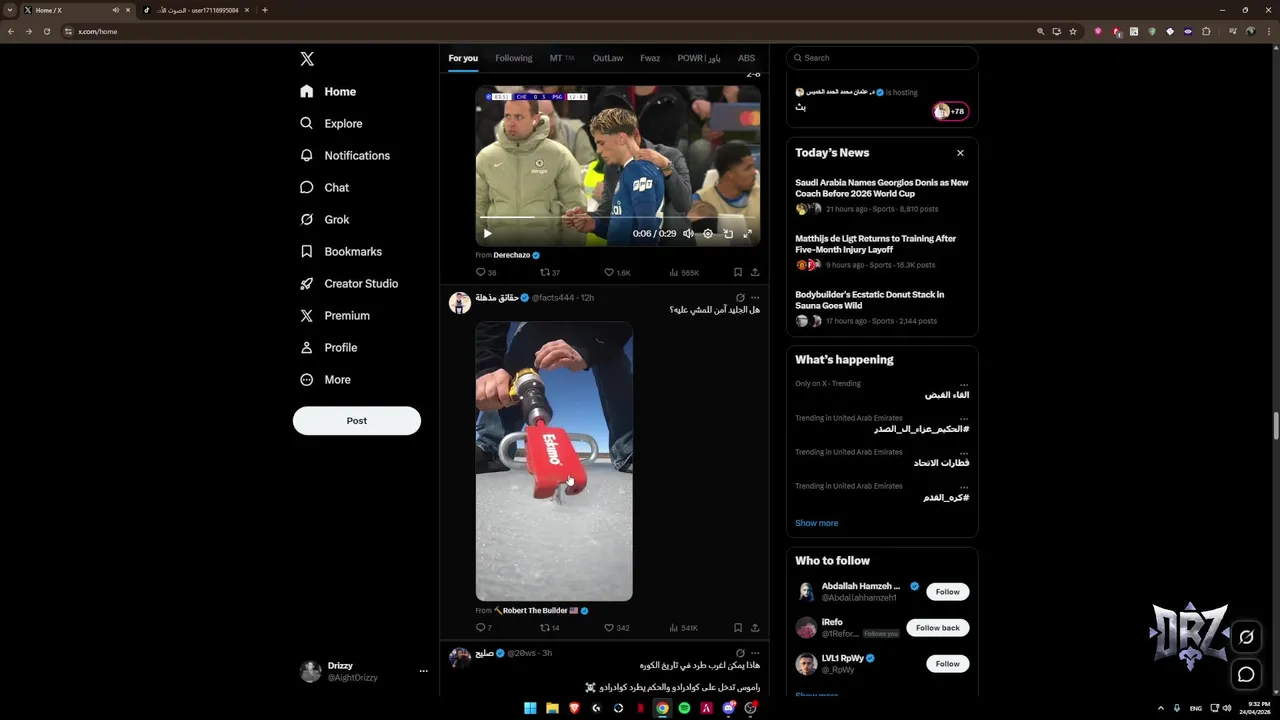Reply to the Derechazo post with 36 replies
This screenshot has width=1280, height=720.
[x=486, y=272]
